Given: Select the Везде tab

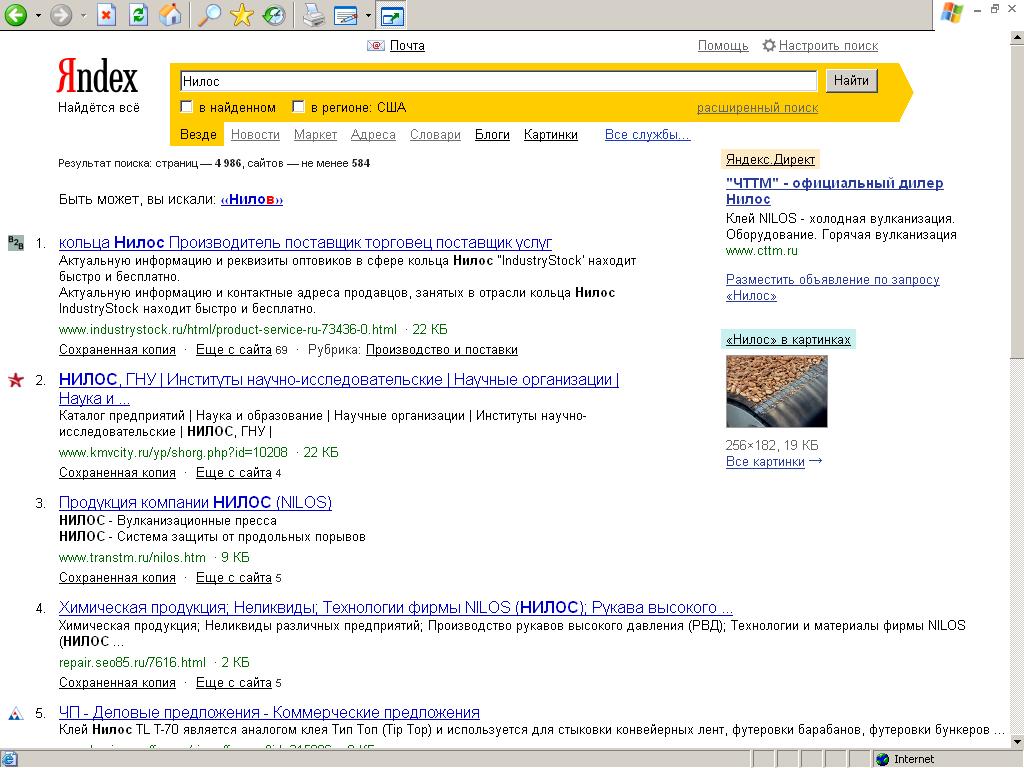Looking at the screenshot, I should tap(198, 135).
